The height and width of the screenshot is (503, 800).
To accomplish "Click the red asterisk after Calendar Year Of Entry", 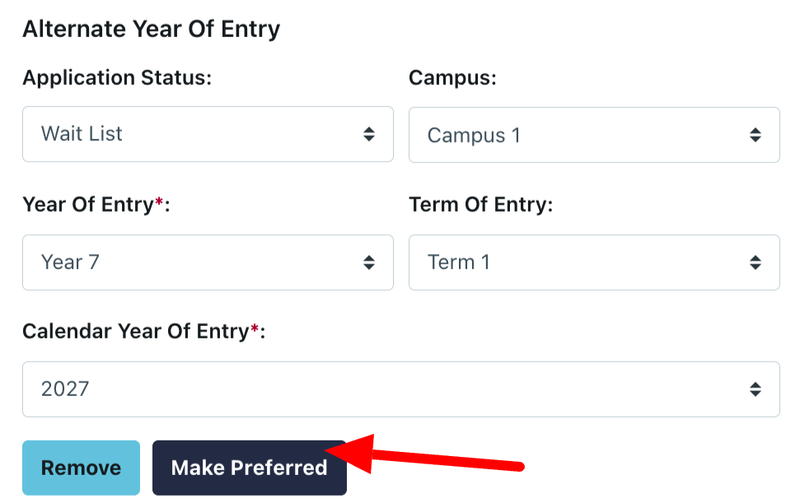I will [255, 329].
